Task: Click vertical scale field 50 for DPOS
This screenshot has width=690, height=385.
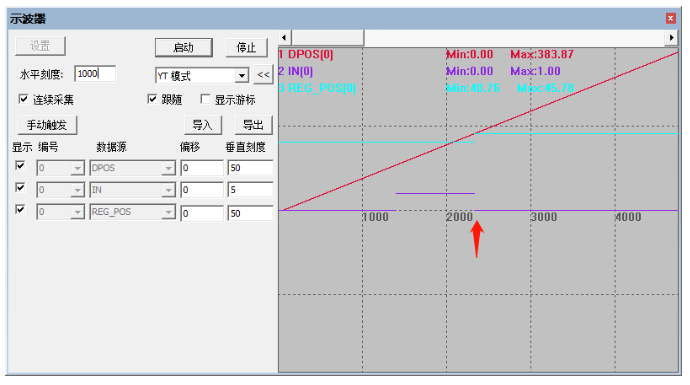Action: pos(250,168)
